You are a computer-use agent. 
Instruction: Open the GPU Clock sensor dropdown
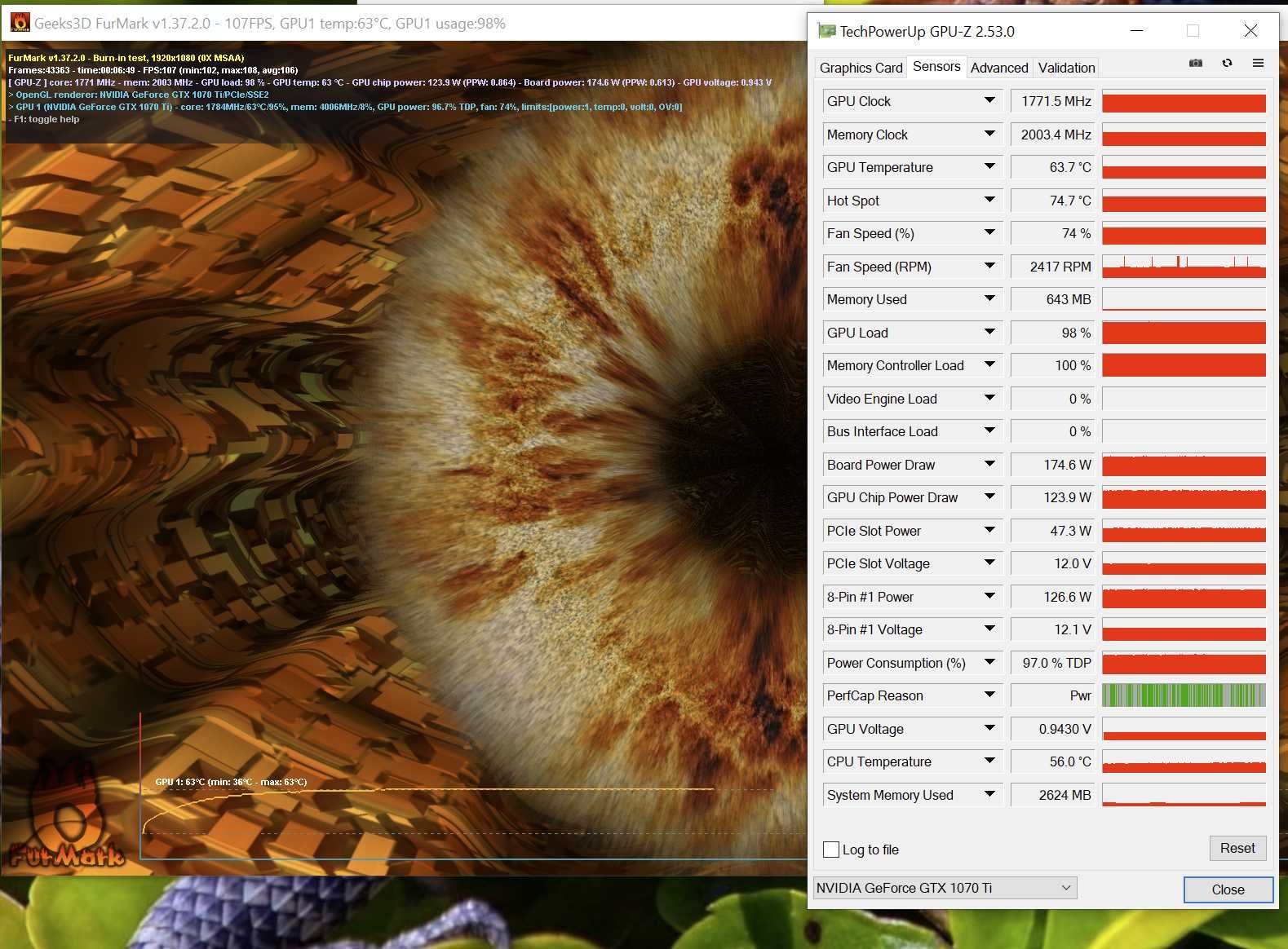coord(989,101)
